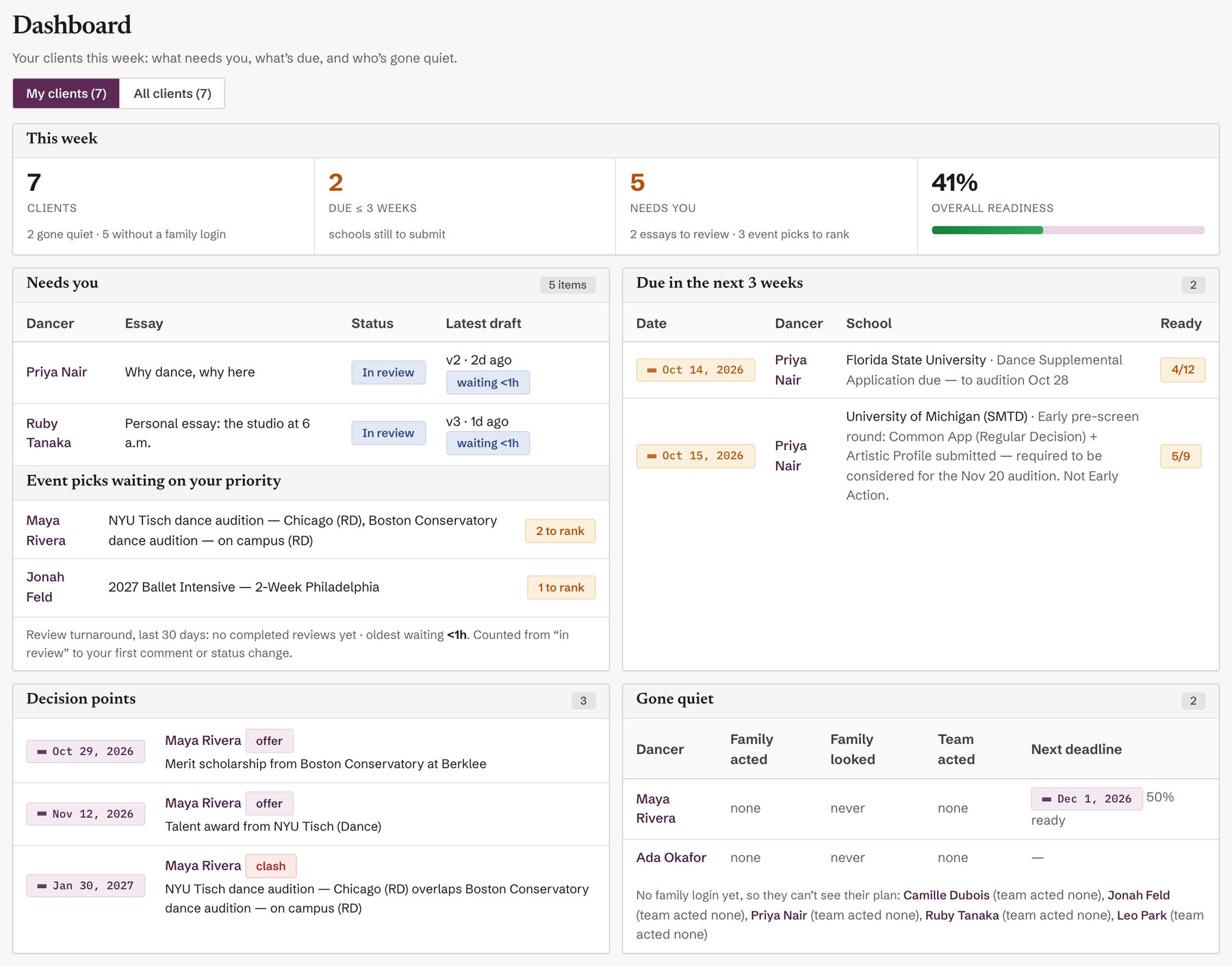Viewport: 1232px width, 966px height.
Task: Click the 2 to rank badge
Action: 560,531
